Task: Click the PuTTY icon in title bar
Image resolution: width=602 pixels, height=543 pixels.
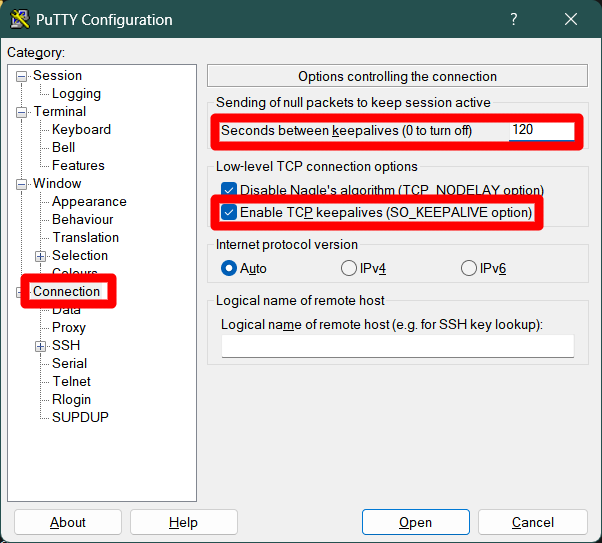Action: [x=20, y=19]
